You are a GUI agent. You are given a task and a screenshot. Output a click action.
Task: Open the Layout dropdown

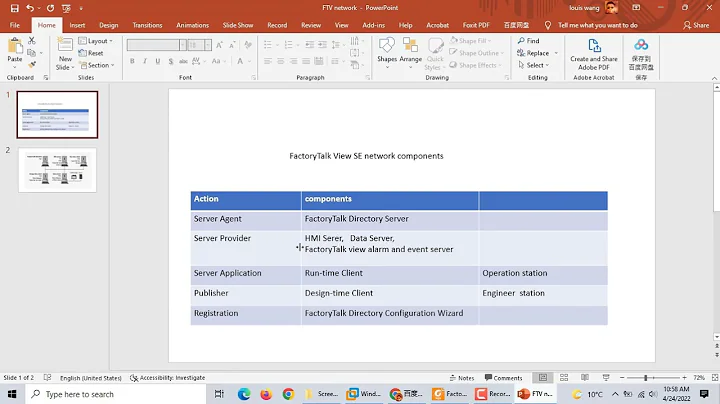[96, 41]
